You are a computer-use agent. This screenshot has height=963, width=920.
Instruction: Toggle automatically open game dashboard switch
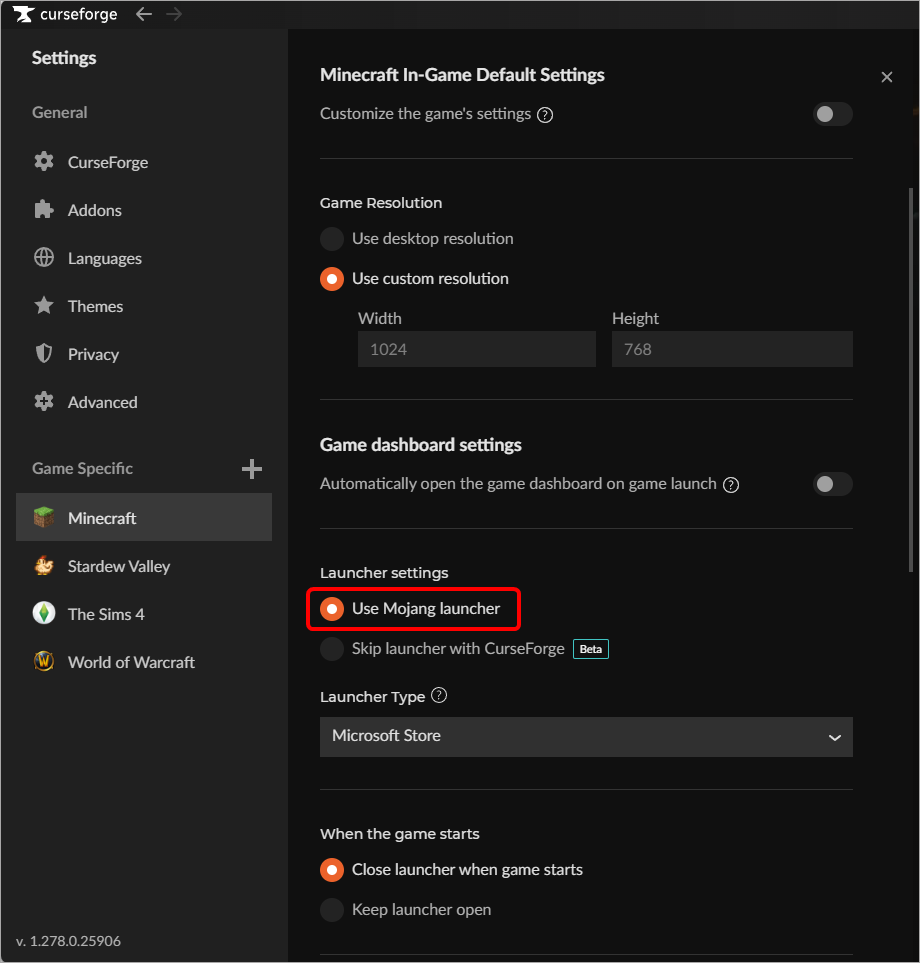tap(832, 484)
